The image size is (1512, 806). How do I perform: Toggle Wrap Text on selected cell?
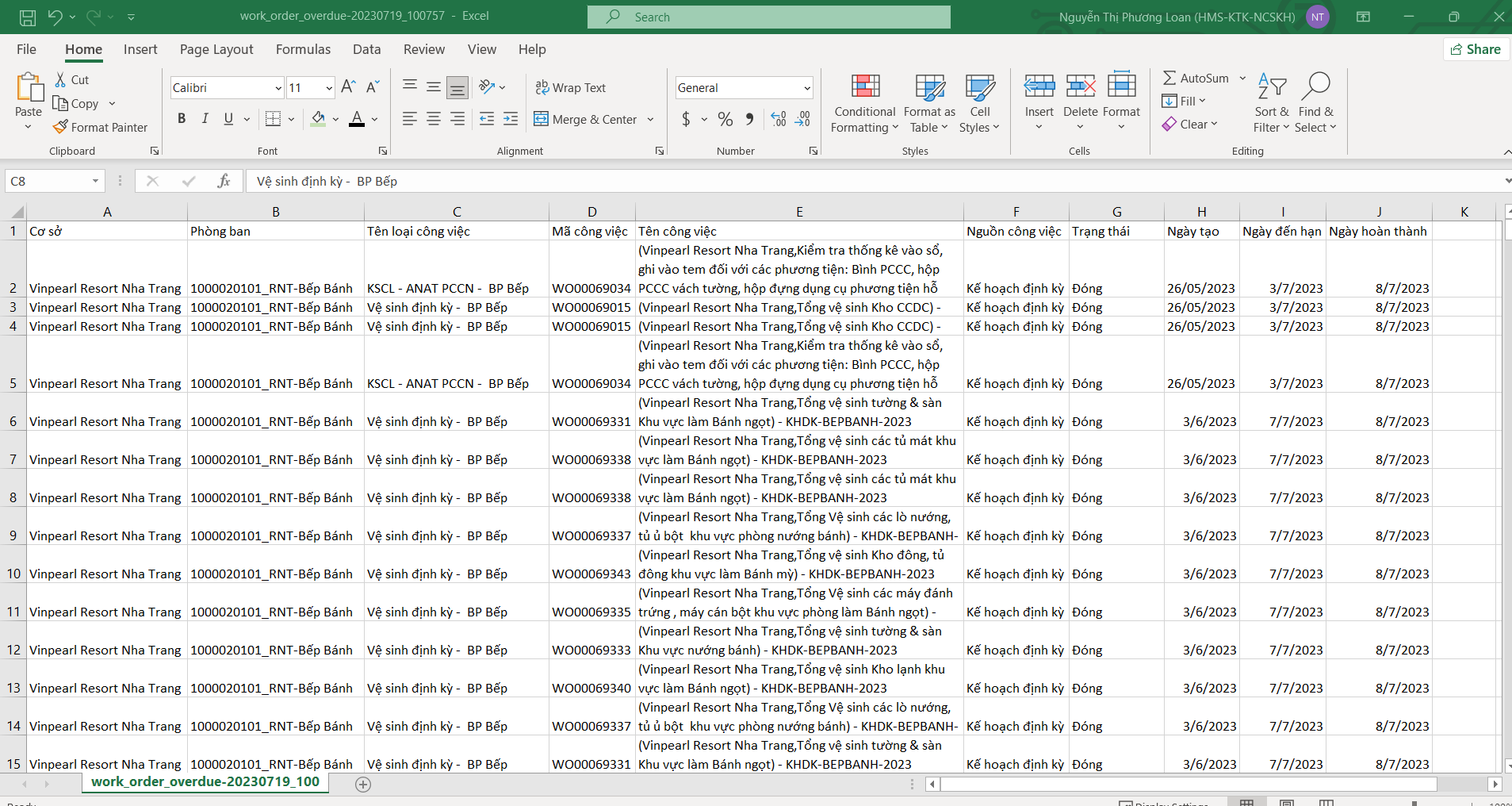pos(571,87)
